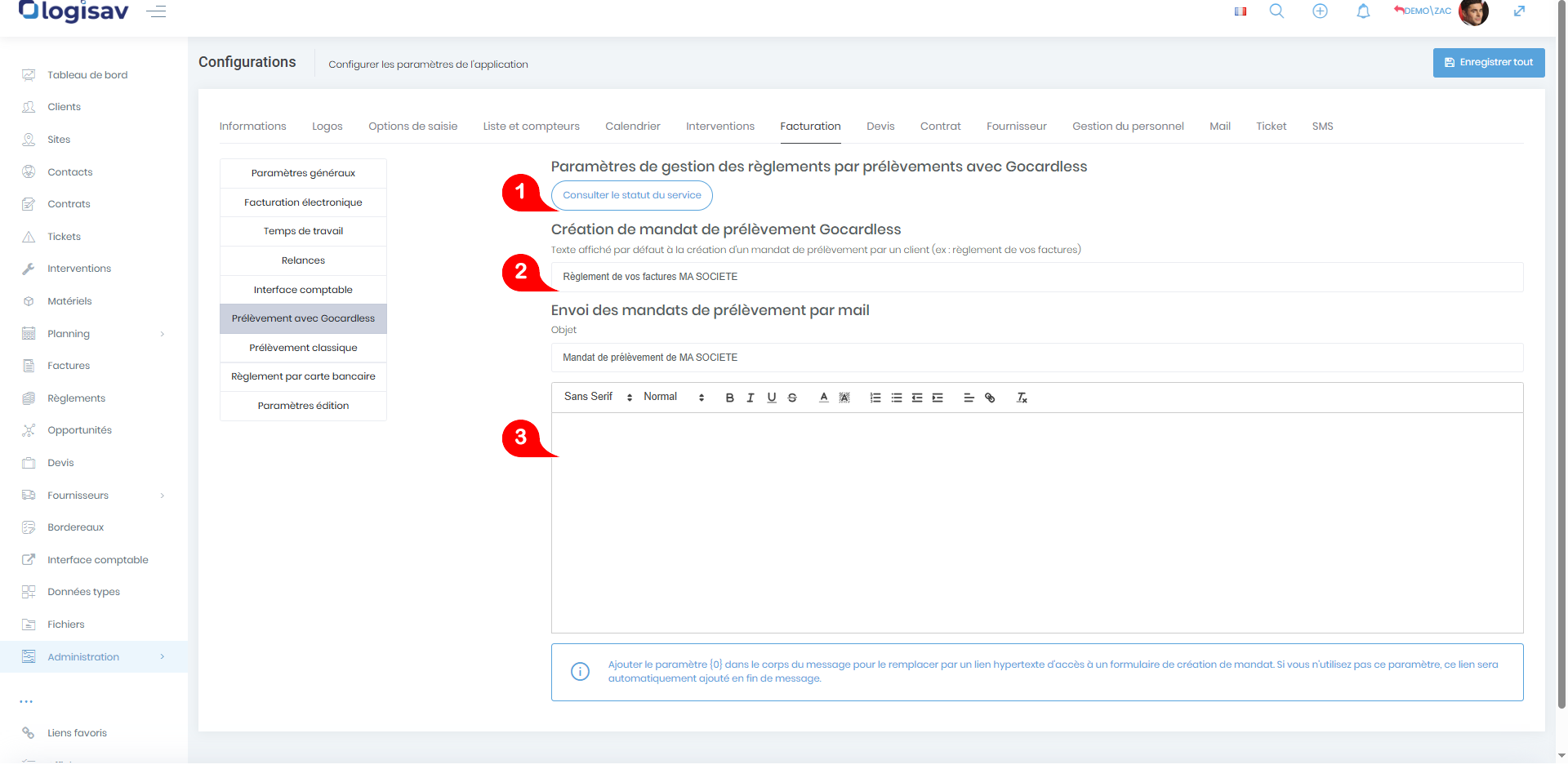Toggle underline formatting
The width and height of the screenshot is (1568, 778).
(771, 398)
